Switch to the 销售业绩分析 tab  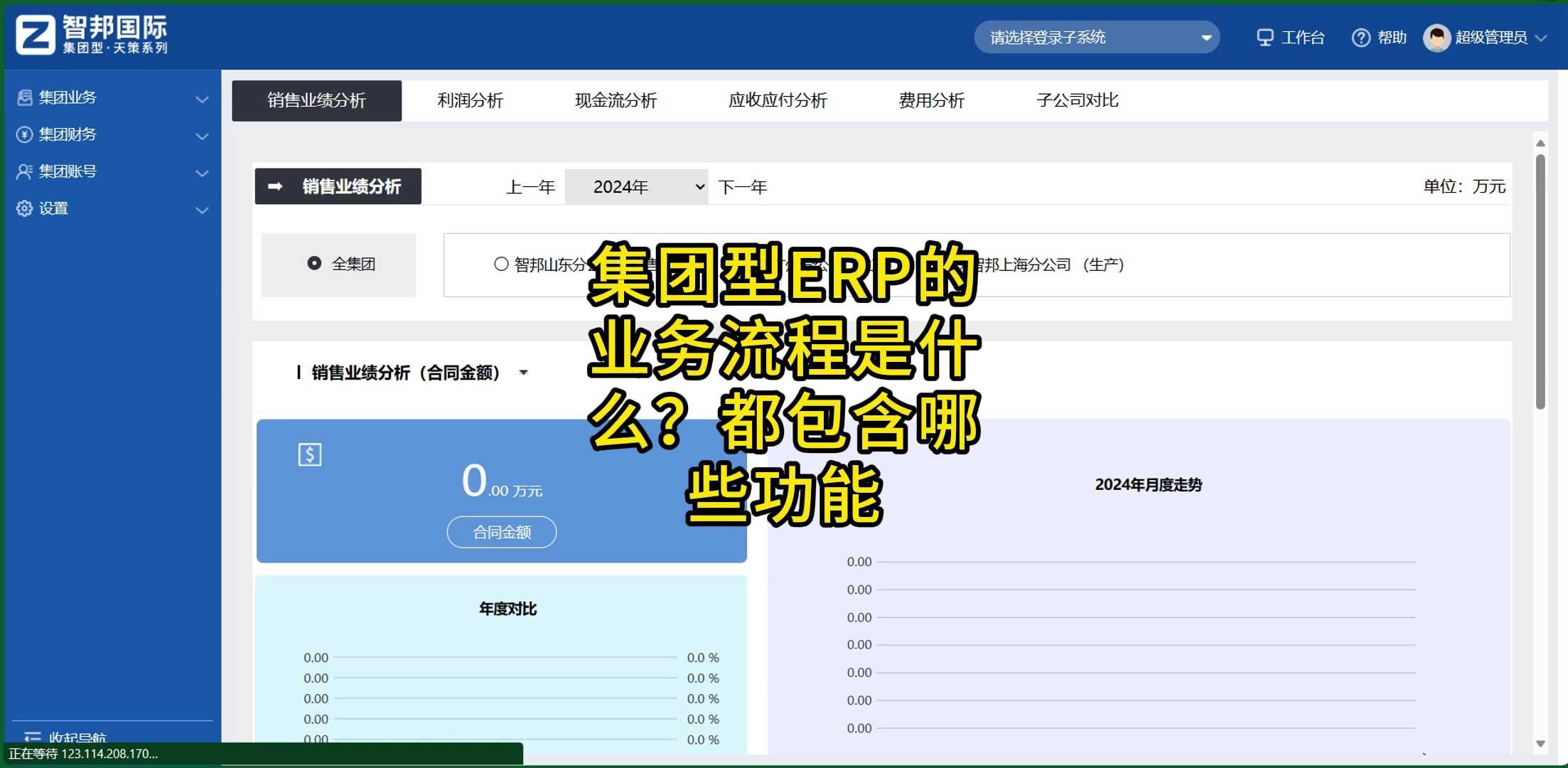coord(316,100)
